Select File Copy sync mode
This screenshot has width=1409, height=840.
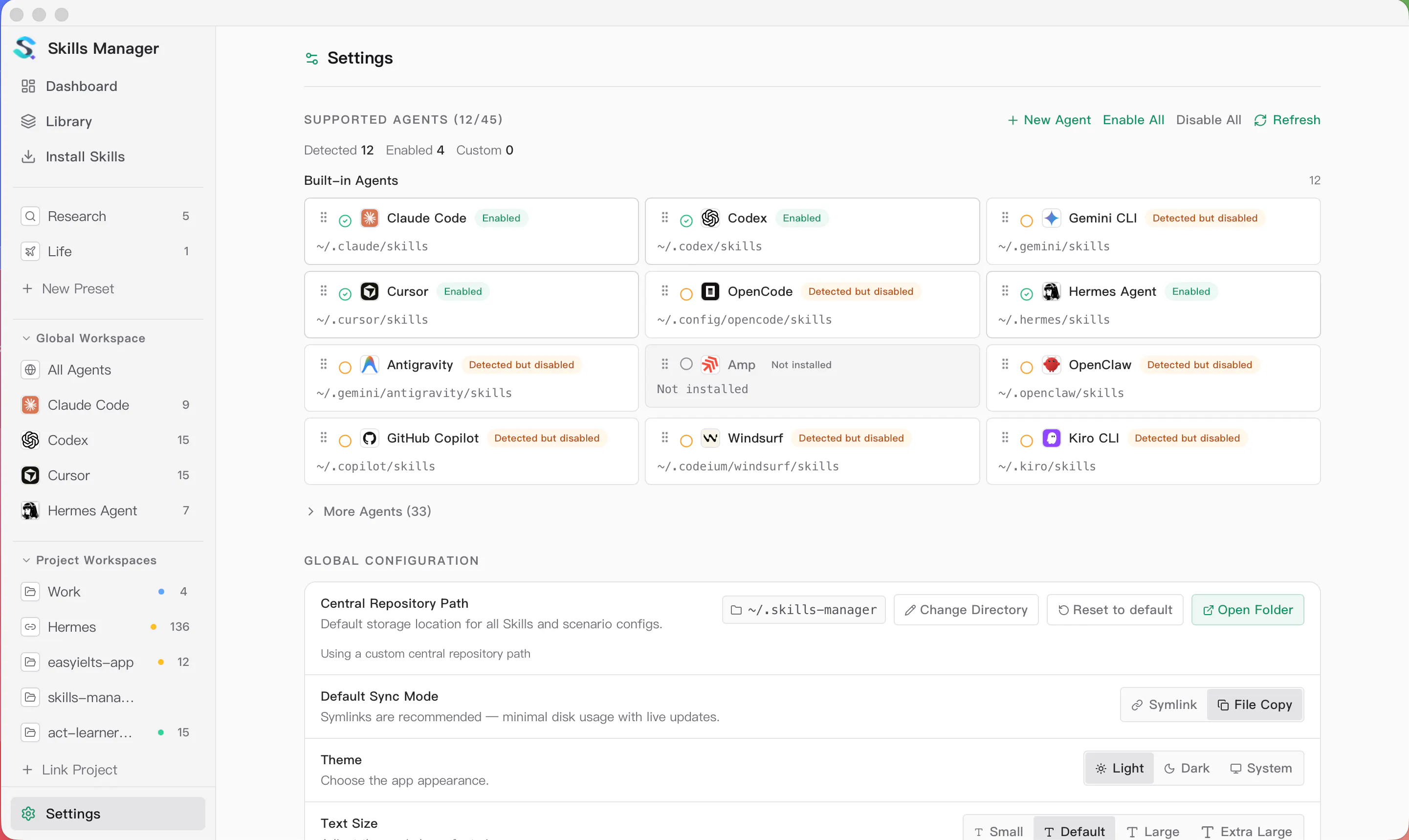1255,705
